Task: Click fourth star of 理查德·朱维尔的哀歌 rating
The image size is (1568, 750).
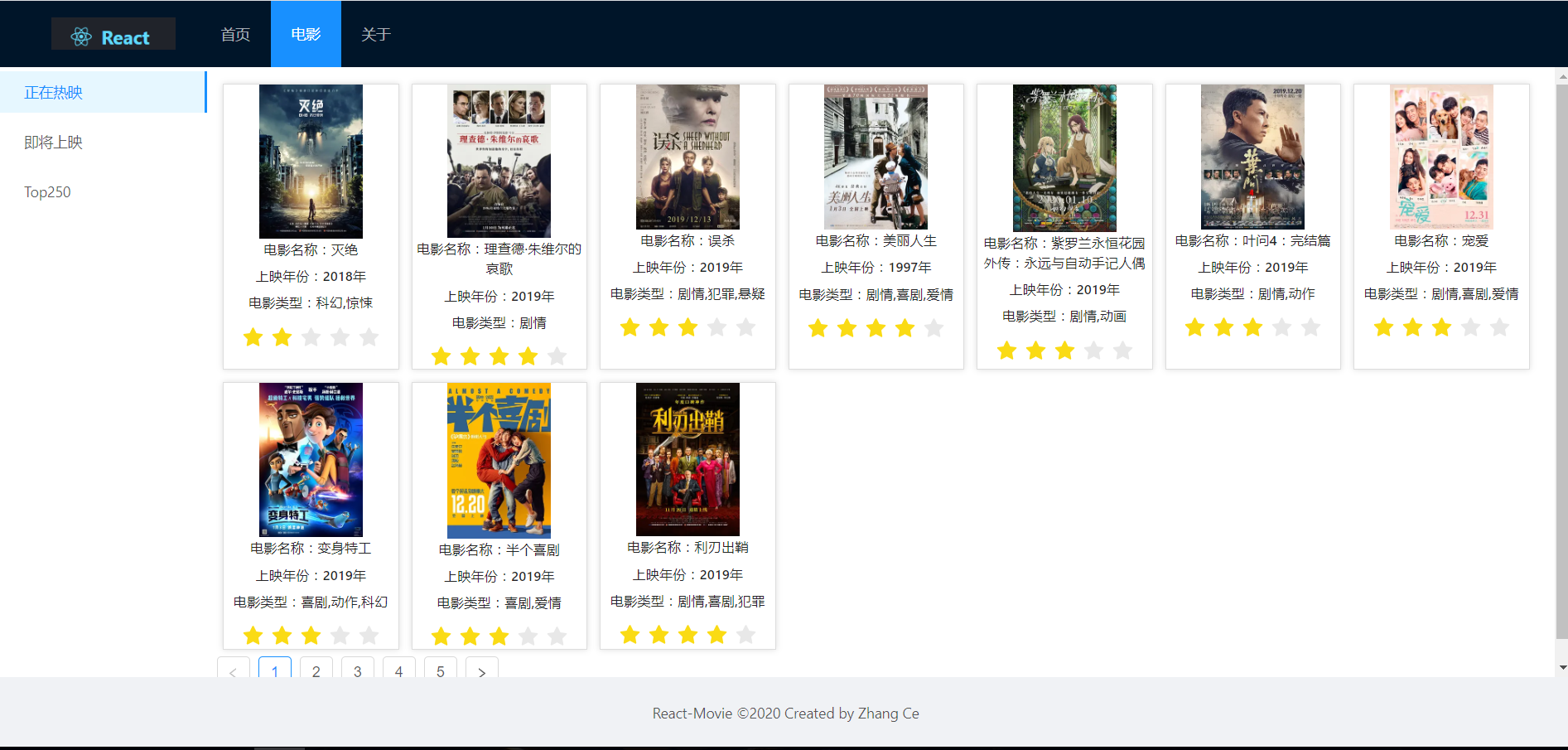Action: (x=528, y=356)
